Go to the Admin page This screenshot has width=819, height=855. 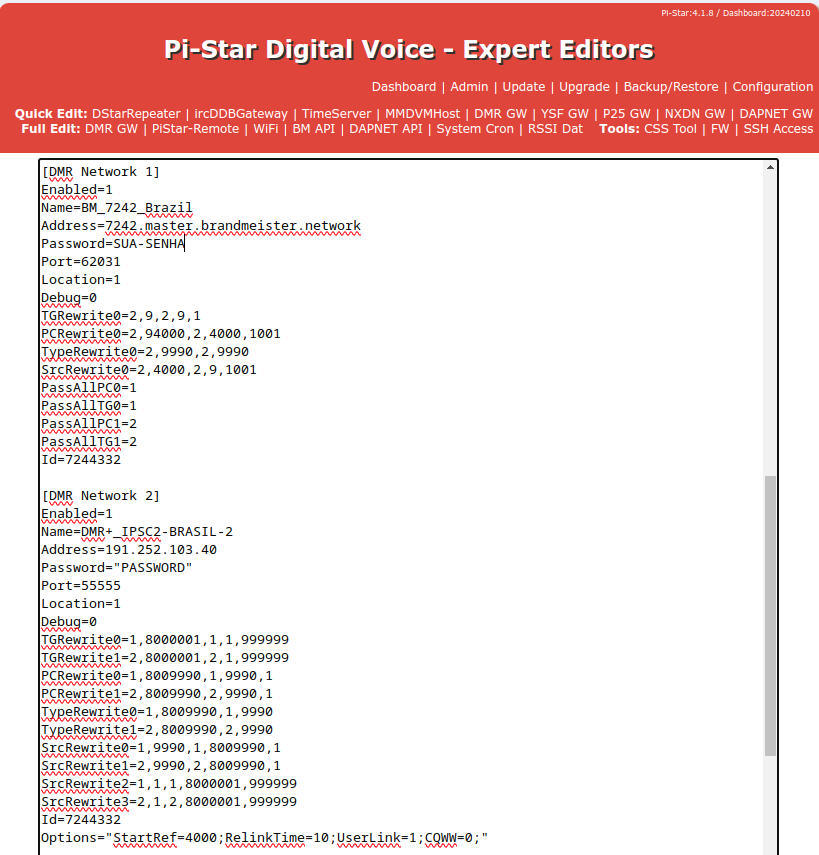click(x=469, y=87)
